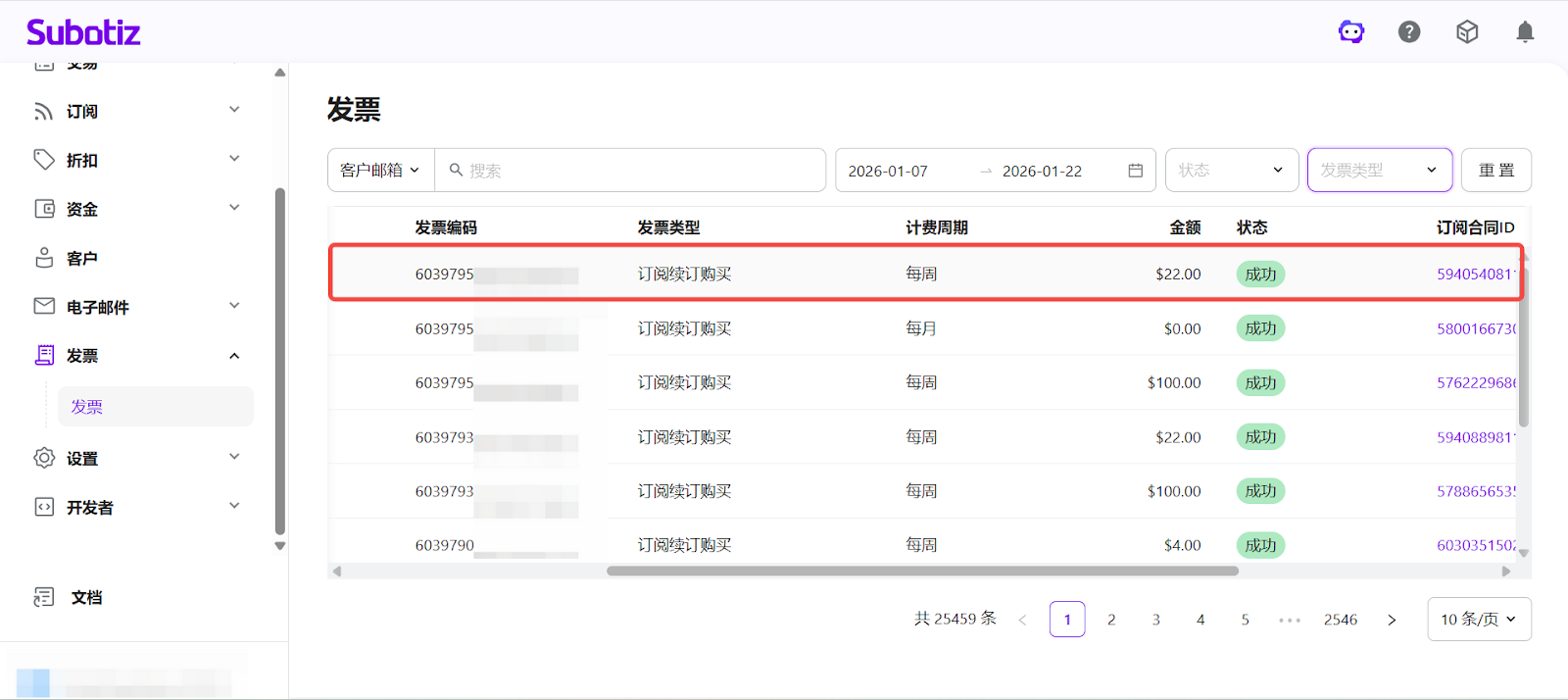Open the 文档 documentation sidebar item
The image size is (1568, 700).
[x=86, y=597]
